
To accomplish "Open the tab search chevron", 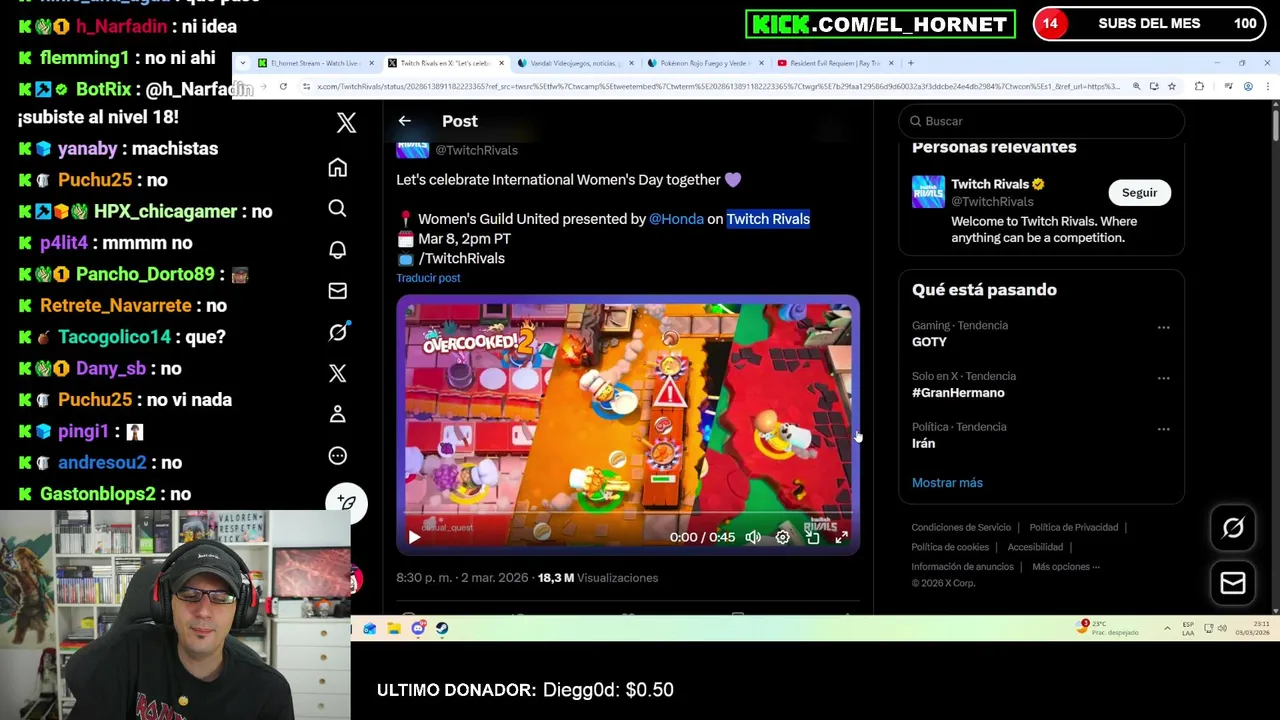I will click(x=242, y=63).
